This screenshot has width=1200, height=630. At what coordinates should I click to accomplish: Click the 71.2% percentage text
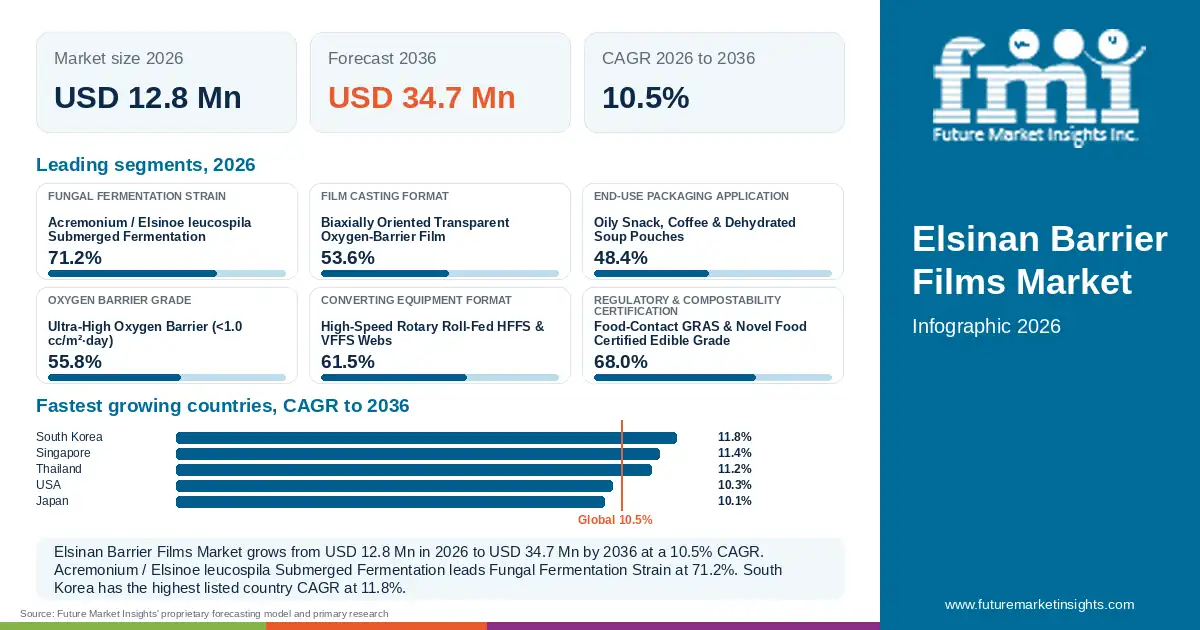75,257
